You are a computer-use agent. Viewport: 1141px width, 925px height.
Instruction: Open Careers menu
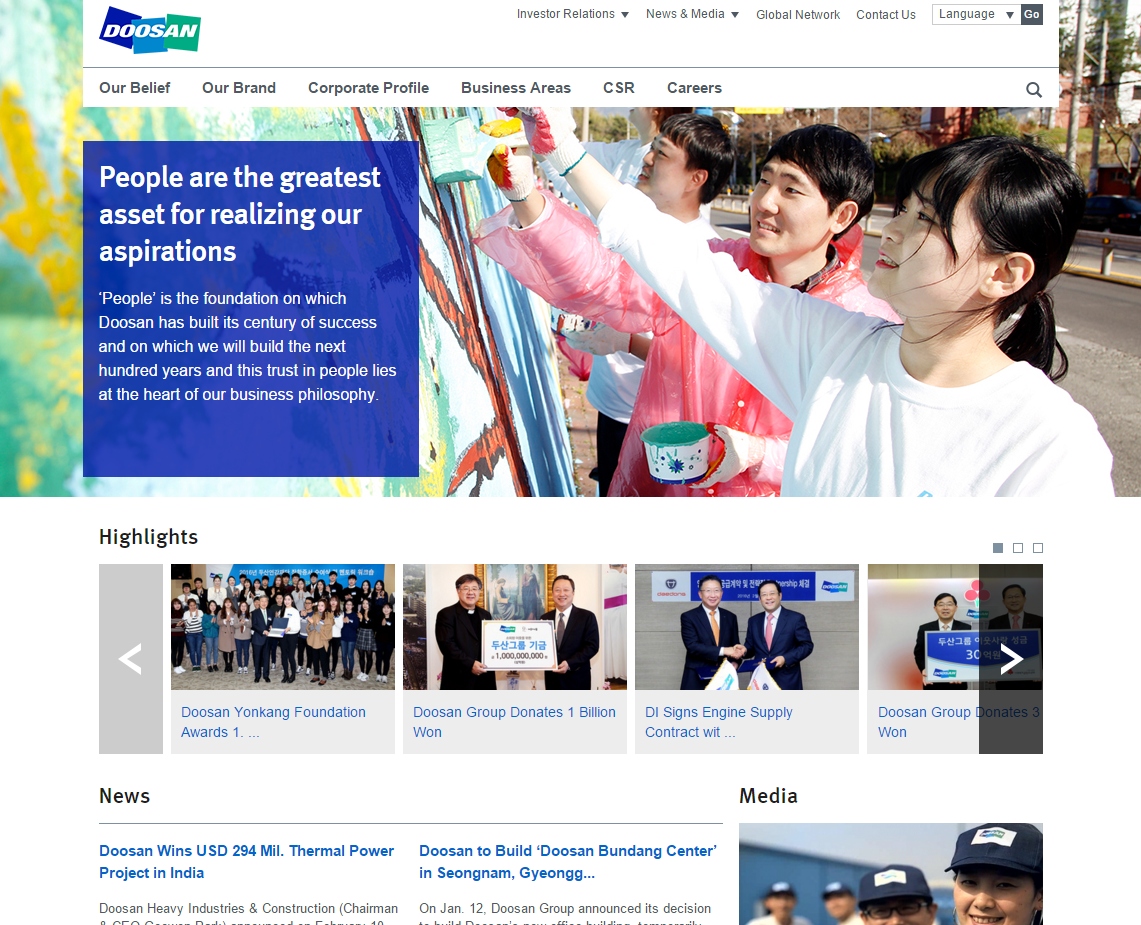(694, 88)
